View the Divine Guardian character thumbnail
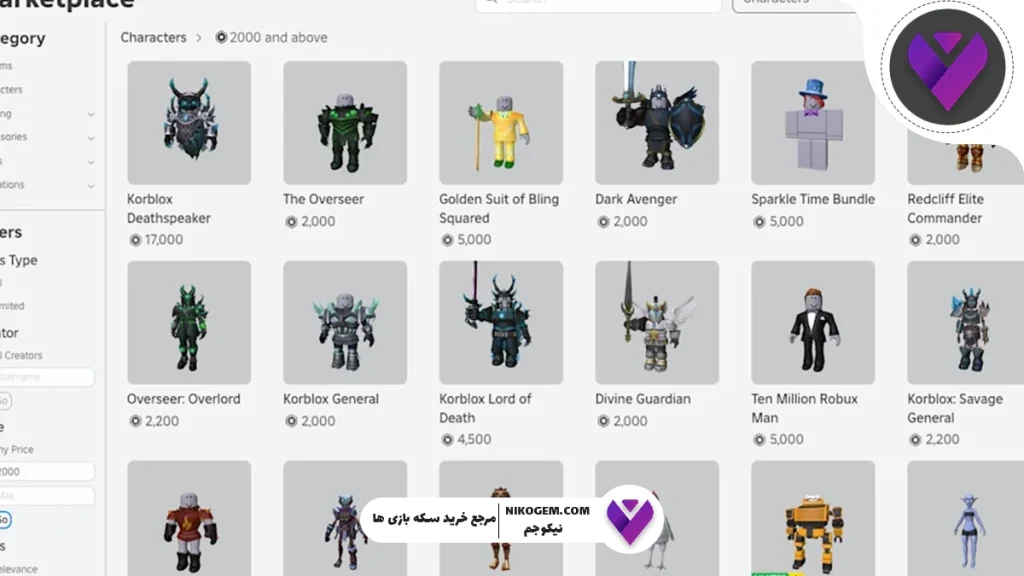 point(657,323)
